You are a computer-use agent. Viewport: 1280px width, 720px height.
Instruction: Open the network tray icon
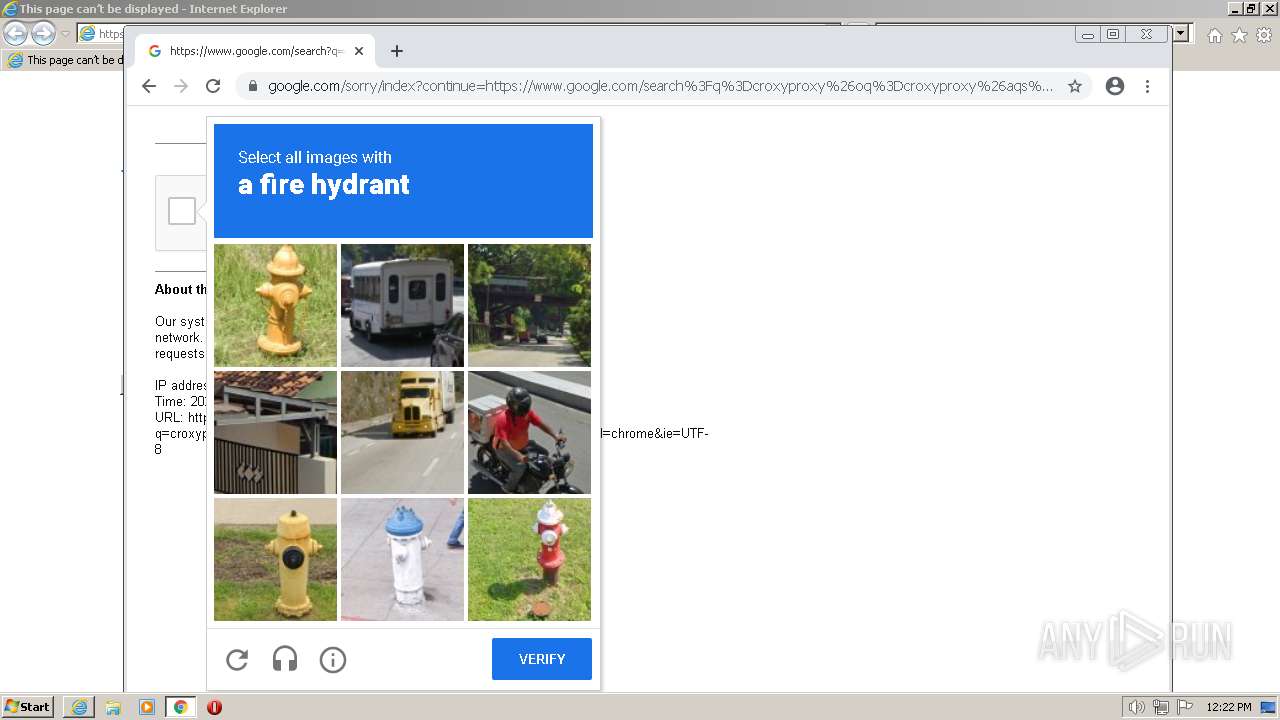[x=1161, y=707]
